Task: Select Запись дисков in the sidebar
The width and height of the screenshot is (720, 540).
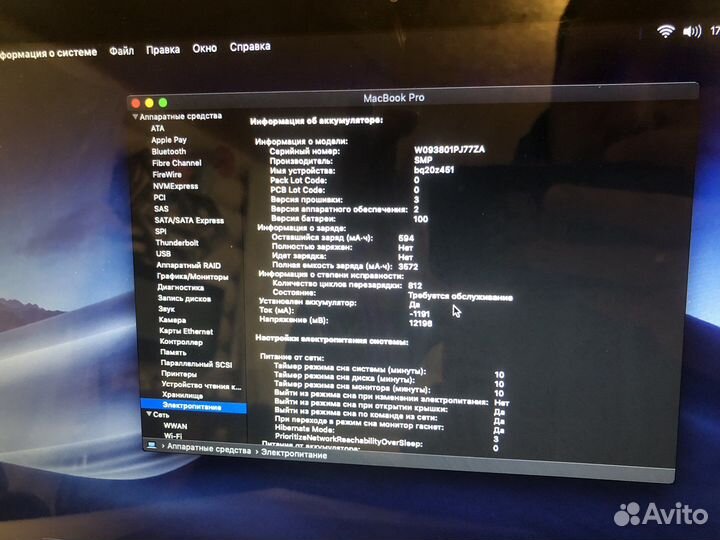Action: [184, 298]
